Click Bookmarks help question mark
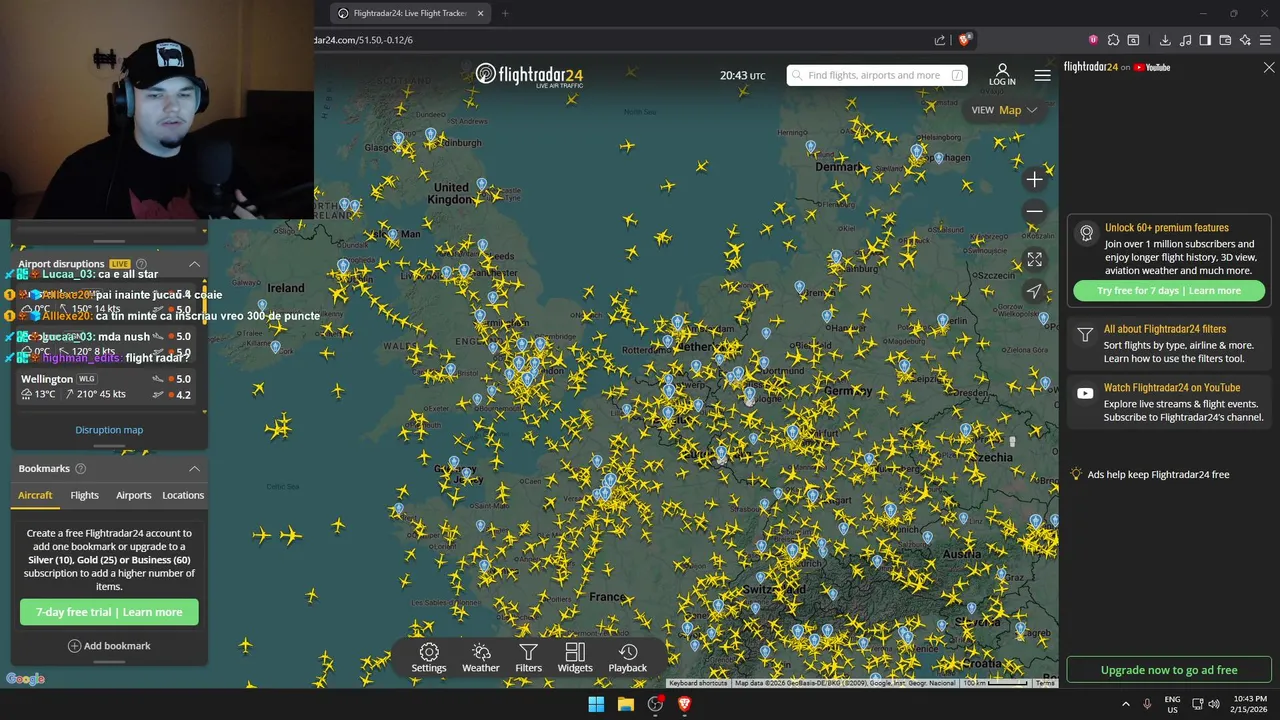The height and width of the screenshot is (720, 1280). pos(81,469)
